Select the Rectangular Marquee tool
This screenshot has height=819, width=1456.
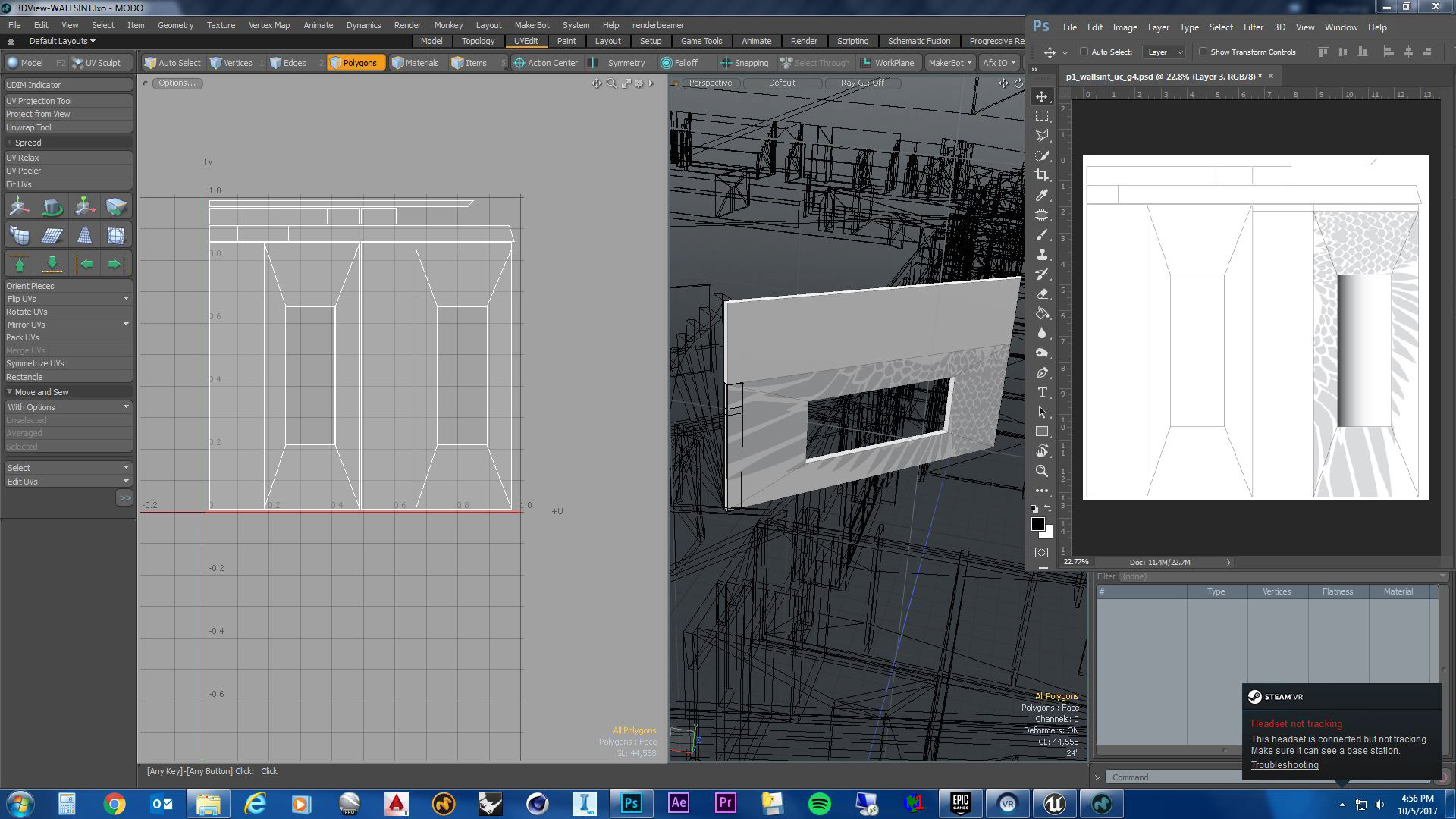pos(1042,116)
